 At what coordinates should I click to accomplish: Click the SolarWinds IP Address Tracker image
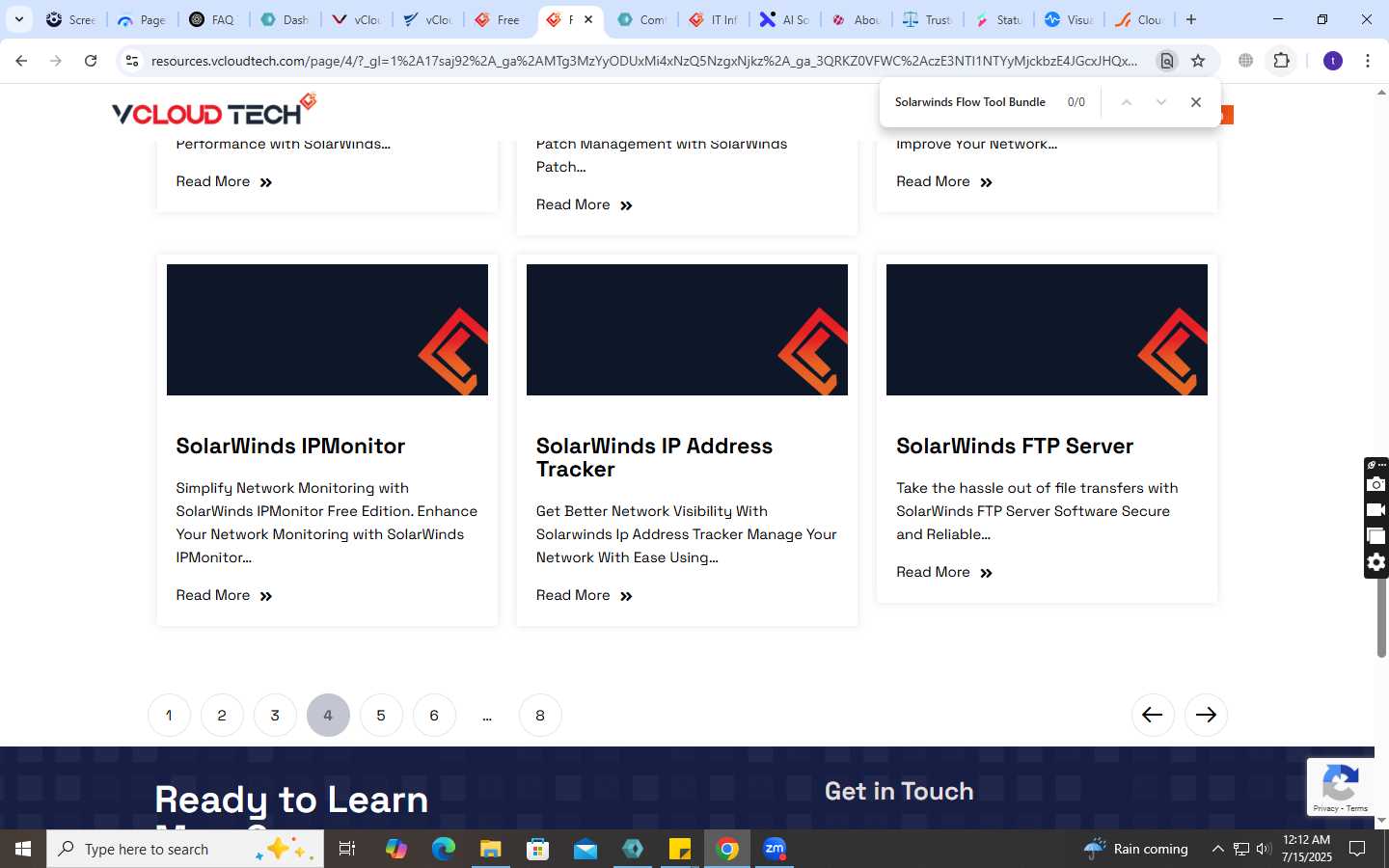(687, 330)
